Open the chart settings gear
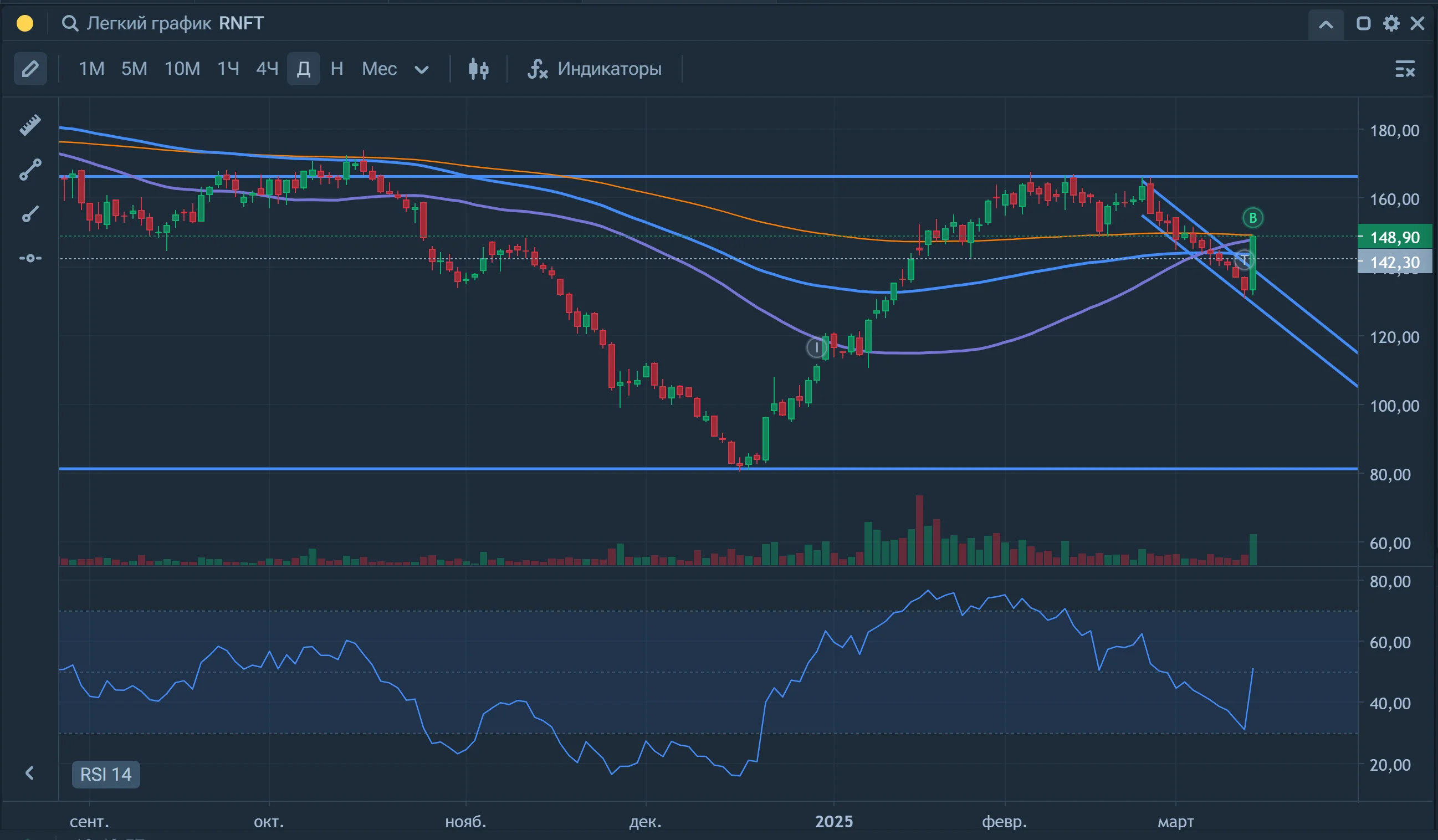Image resolution: width=1438 pixels, height=840 pixels. pyautogui.click(x=1391, y=23)
